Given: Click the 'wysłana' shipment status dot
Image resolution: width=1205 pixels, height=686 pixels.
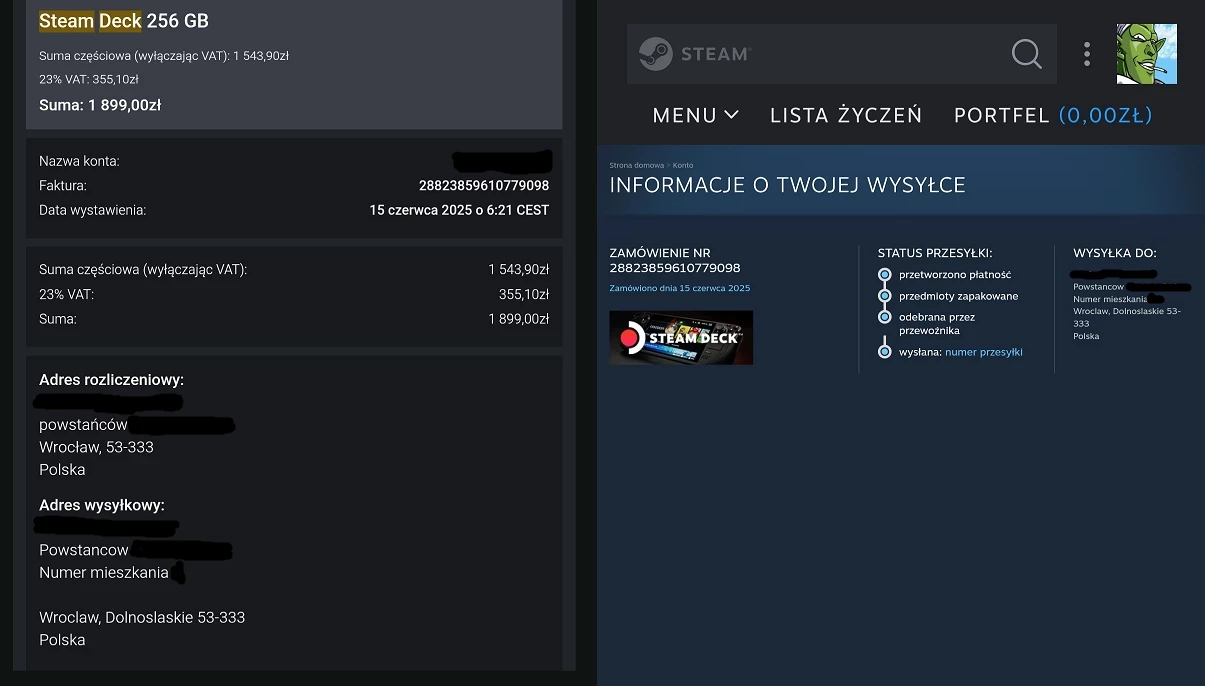Looking at the screenshot, I should point(885,349).
